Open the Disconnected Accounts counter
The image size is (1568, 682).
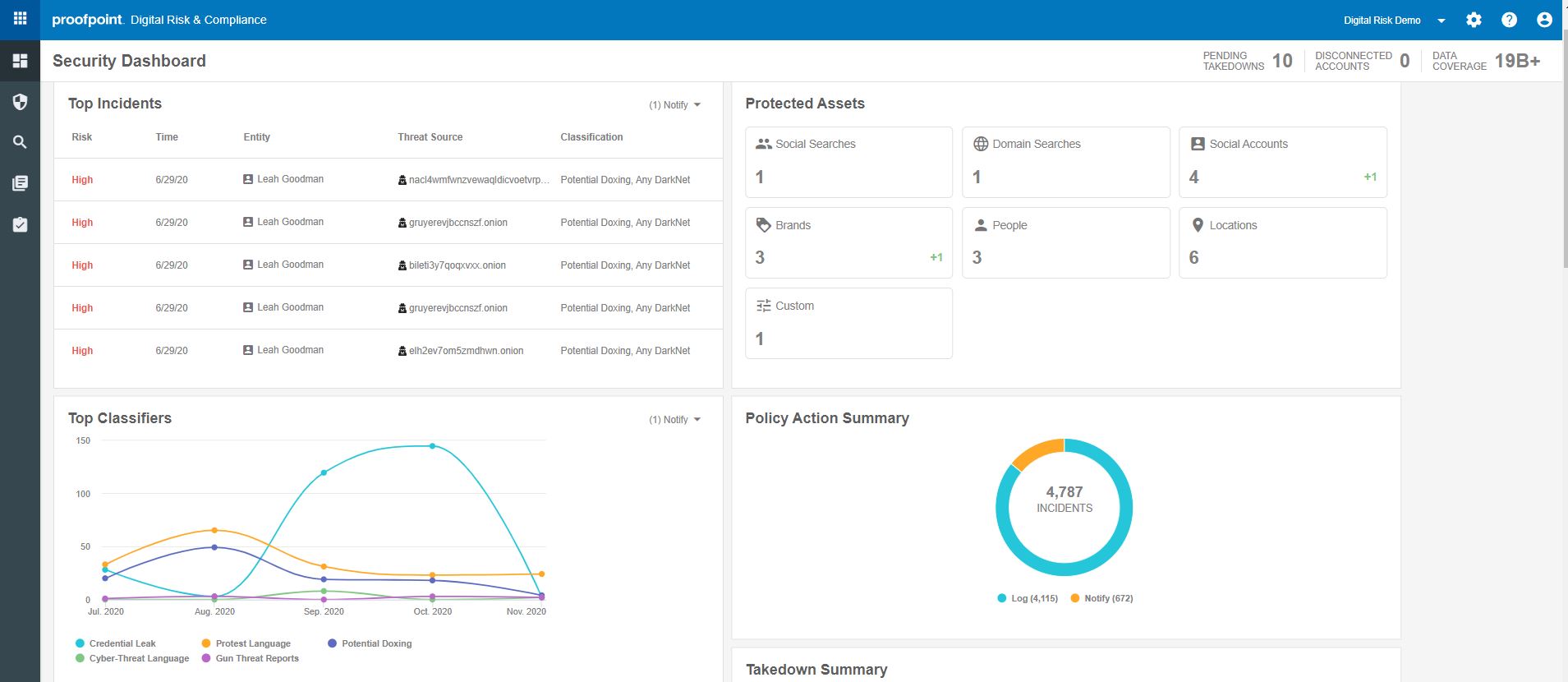(x=1363, y=61)
